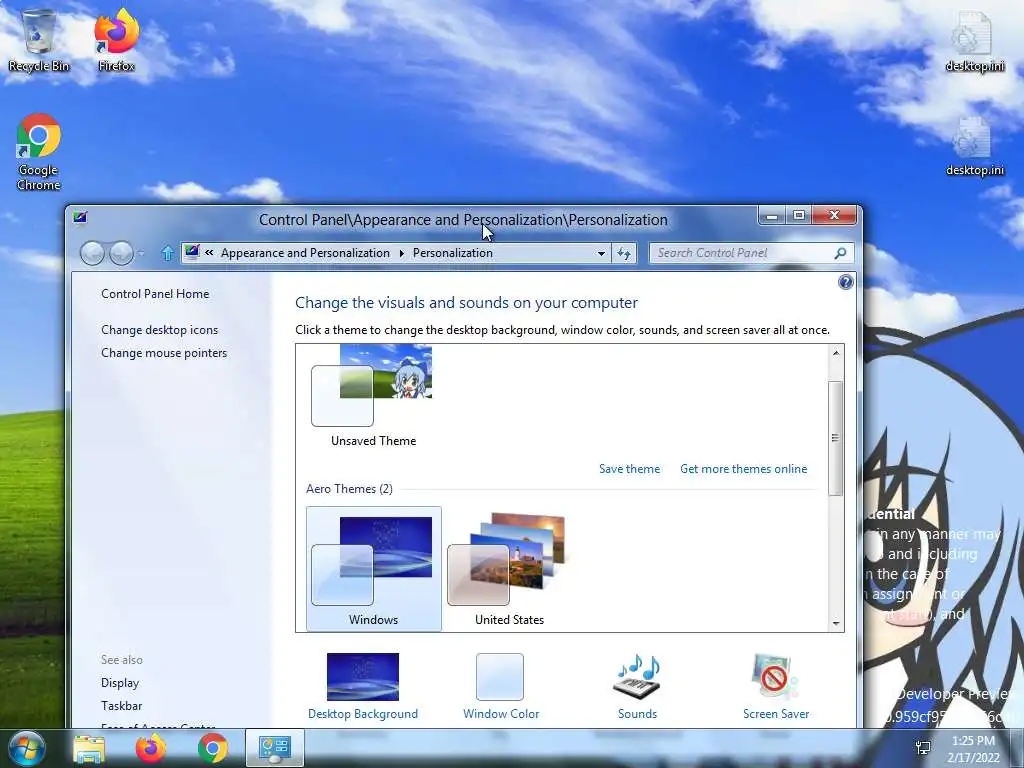Launch Chrome from the taskbar

[212, 749]
